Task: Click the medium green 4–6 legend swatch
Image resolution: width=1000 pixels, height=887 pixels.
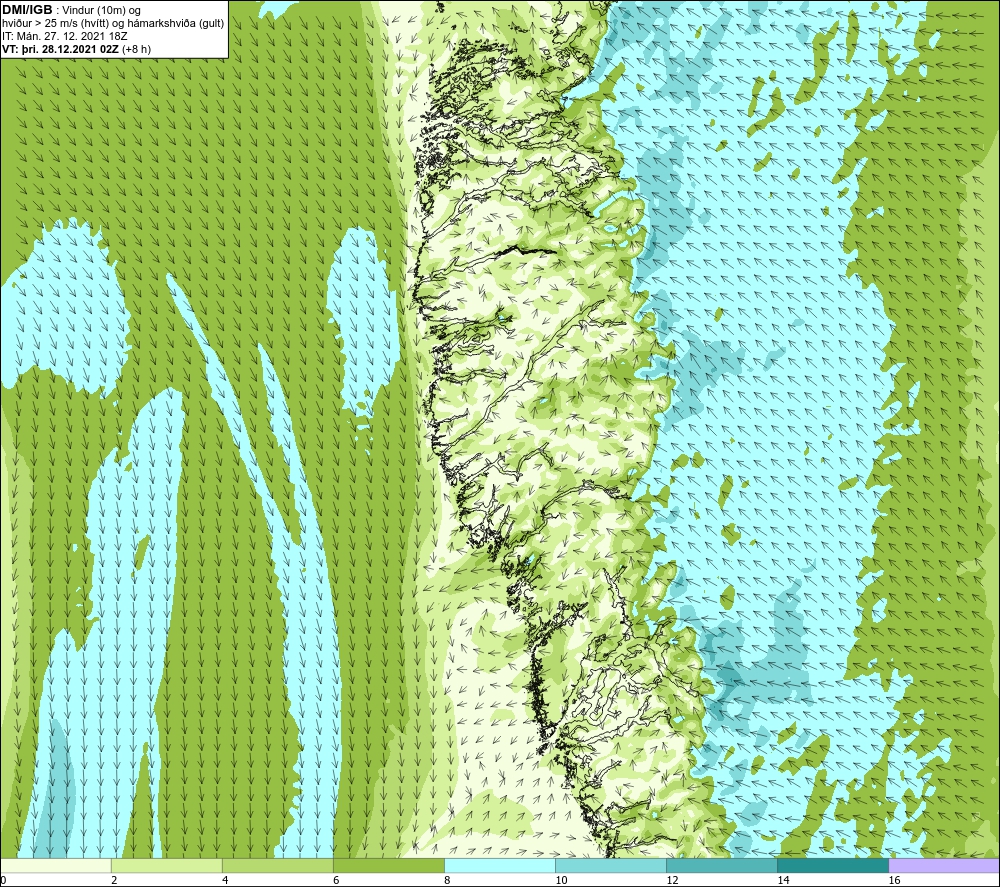Action: (x=277, y=866)
